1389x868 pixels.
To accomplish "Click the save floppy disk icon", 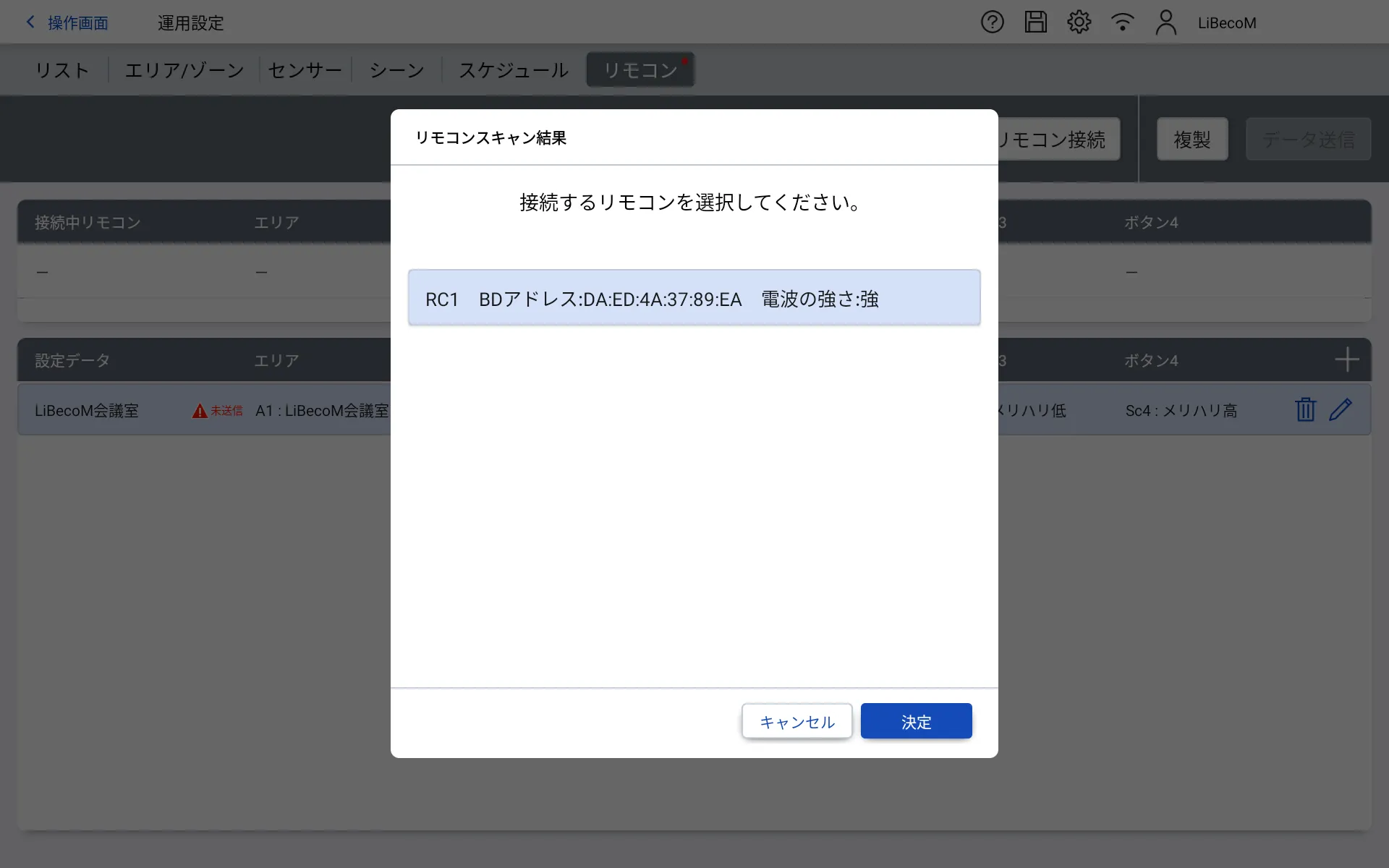I will [x=1035, y=22].
